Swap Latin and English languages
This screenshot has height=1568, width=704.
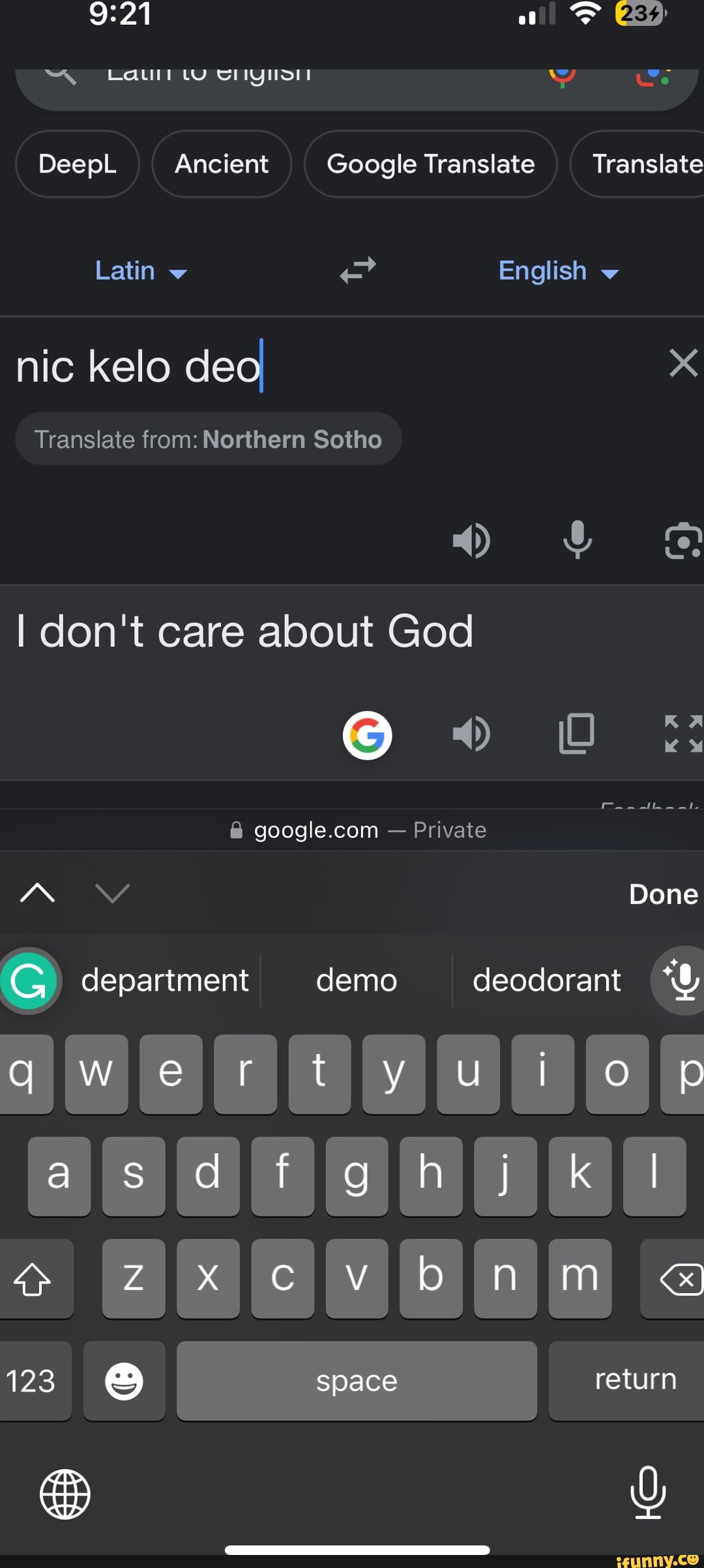(x=358, y=270)
